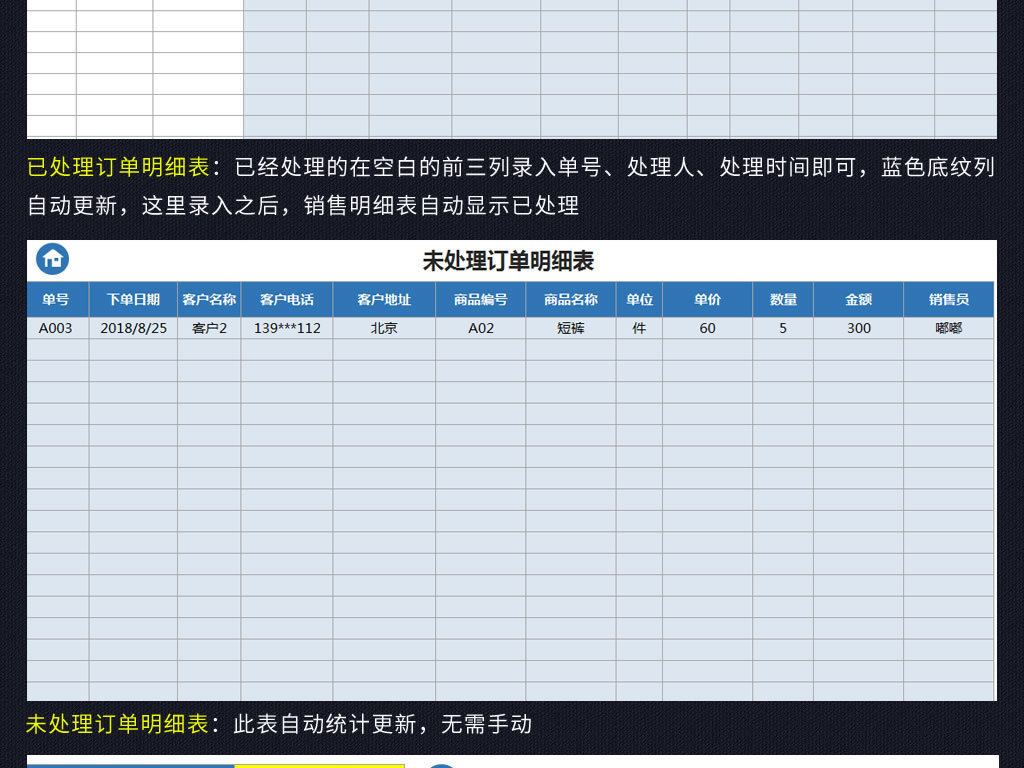The image size is (1024, 768).
Task: Select the 未处理订单明细表 title
Action: (512, 261)
